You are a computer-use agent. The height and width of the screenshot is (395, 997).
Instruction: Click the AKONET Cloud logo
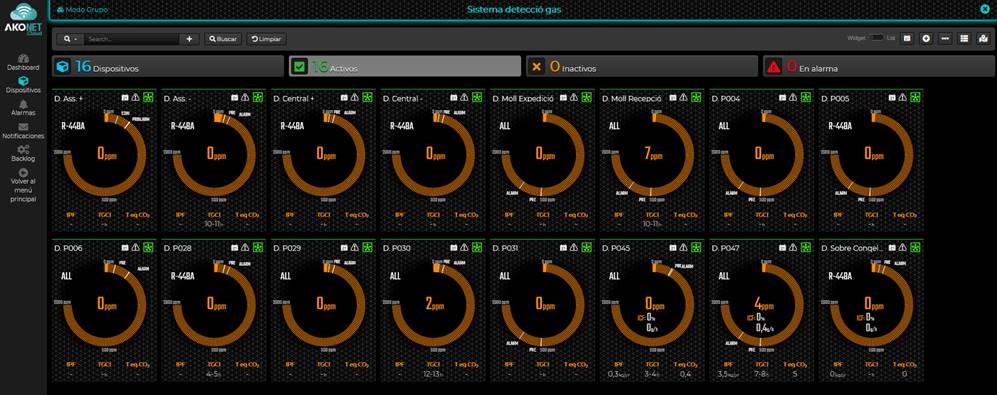[23, 19]
